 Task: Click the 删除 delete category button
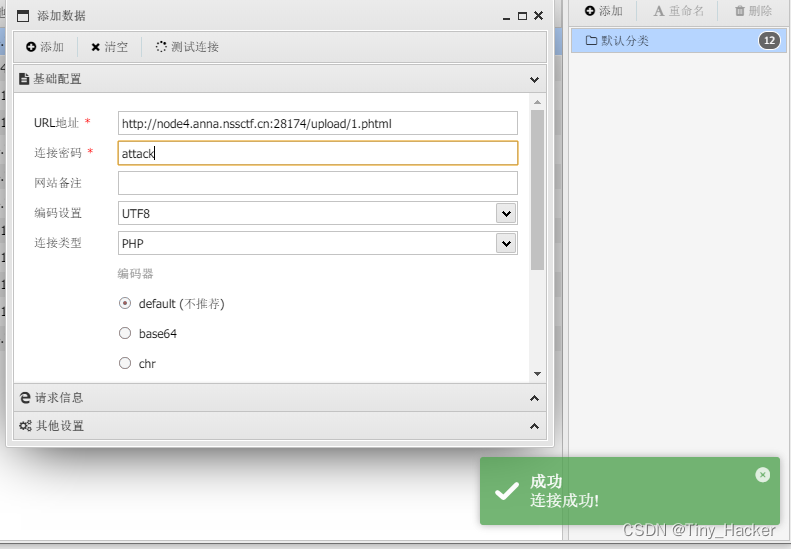click(x=753, y=11)
